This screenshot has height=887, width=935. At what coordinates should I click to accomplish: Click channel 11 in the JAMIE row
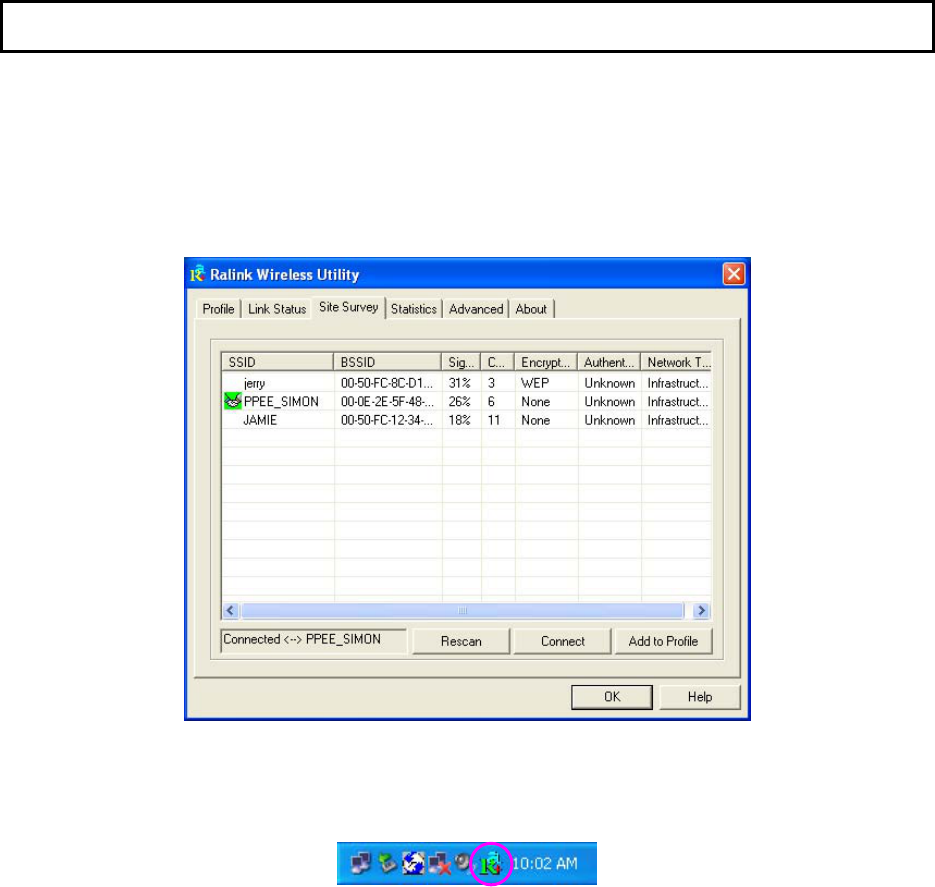[x=494, y=420]
